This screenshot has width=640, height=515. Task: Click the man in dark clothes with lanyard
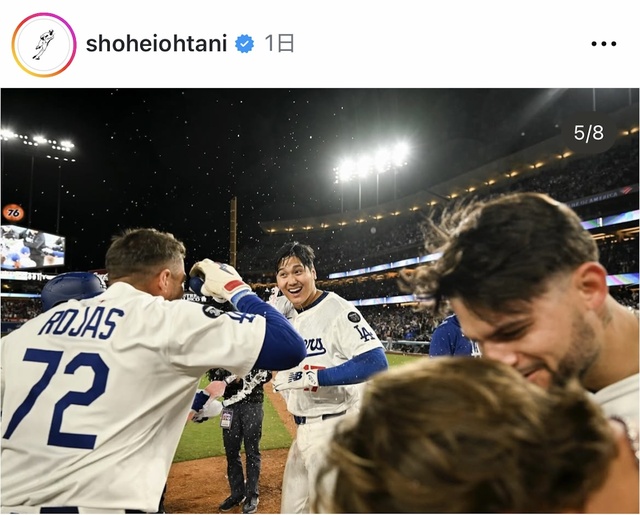(x=241, y=437)
